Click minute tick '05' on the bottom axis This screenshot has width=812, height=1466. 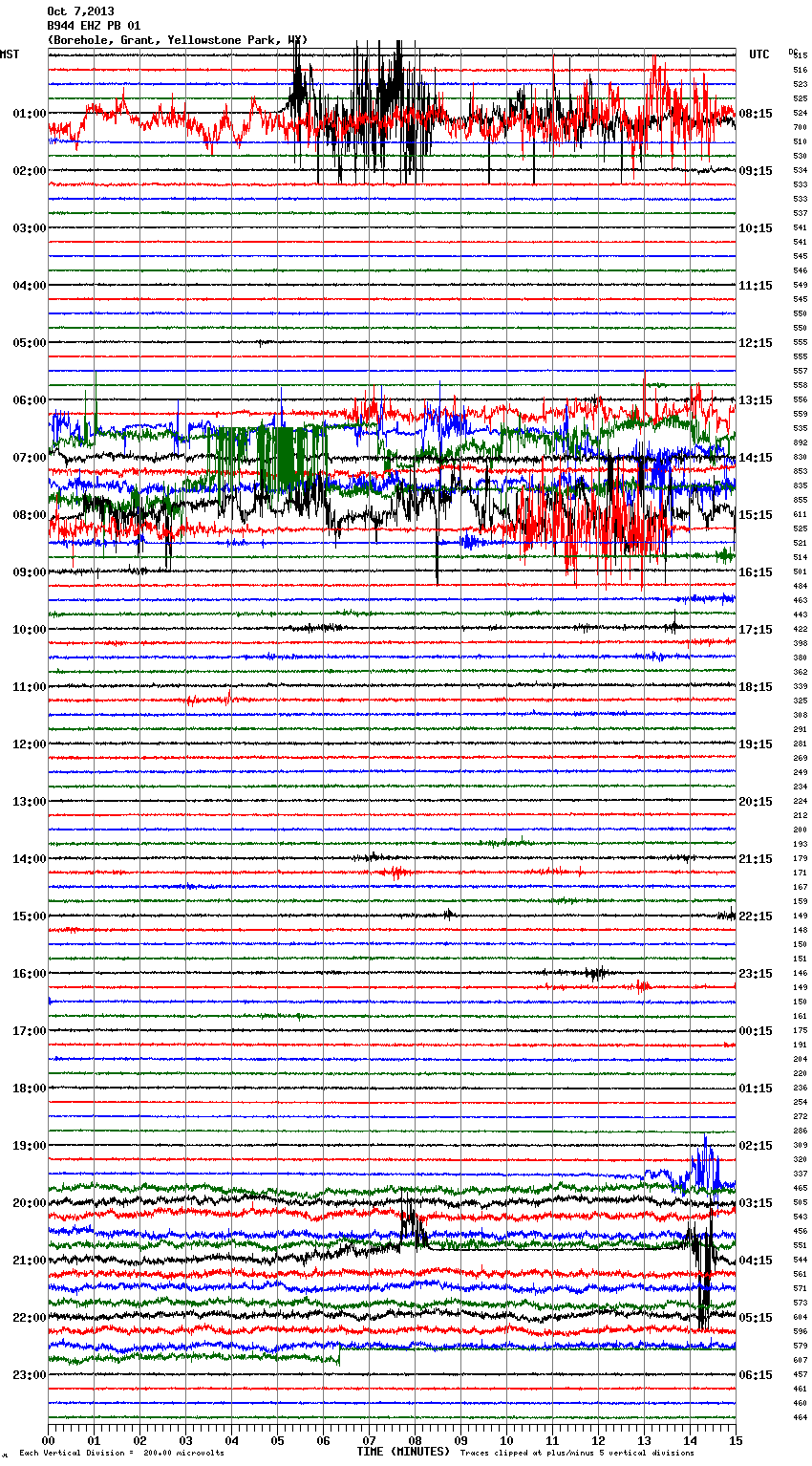[277, 1440]
